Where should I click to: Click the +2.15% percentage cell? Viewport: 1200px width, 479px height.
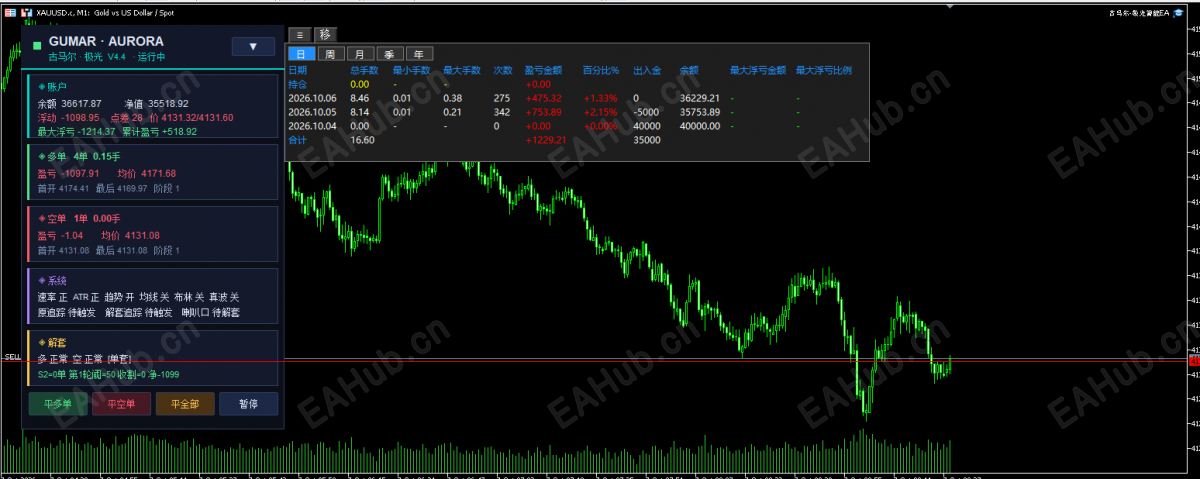tap(600, 112)
